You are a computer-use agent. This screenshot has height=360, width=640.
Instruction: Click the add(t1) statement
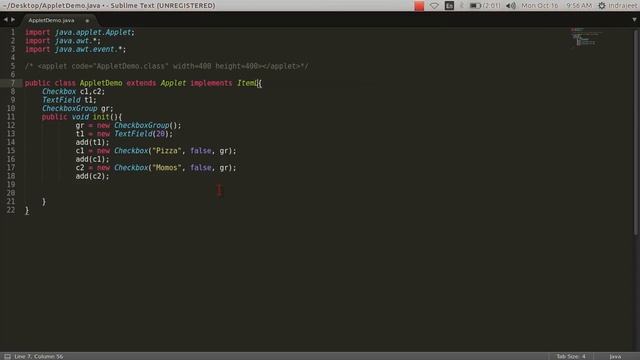click(x=92, y=142)
